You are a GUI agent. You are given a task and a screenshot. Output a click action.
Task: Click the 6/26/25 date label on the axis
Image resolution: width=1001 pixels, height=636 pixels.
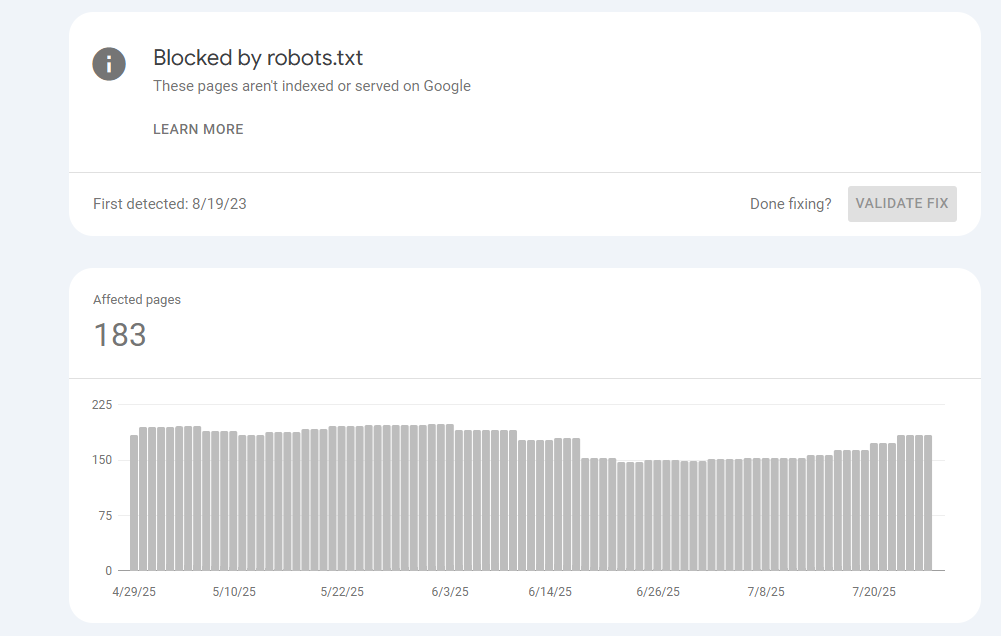pos(658,592)
